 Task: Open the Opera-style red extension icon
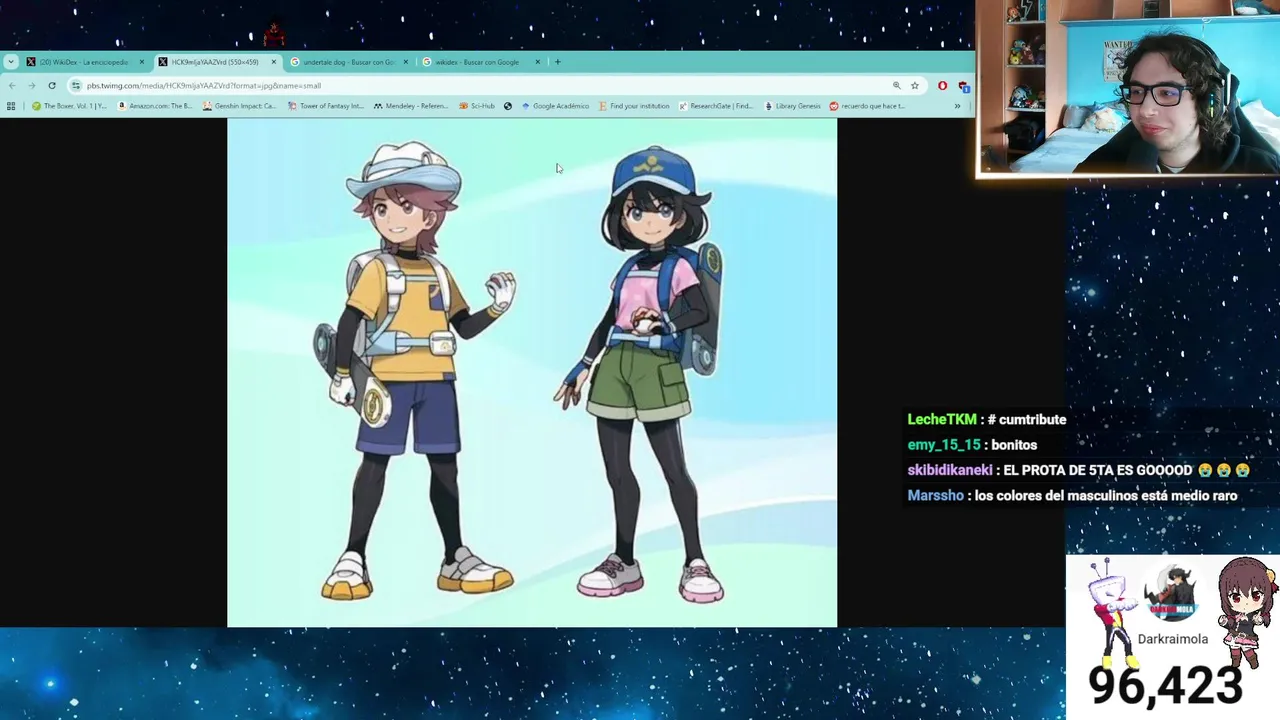pos(942,86)
